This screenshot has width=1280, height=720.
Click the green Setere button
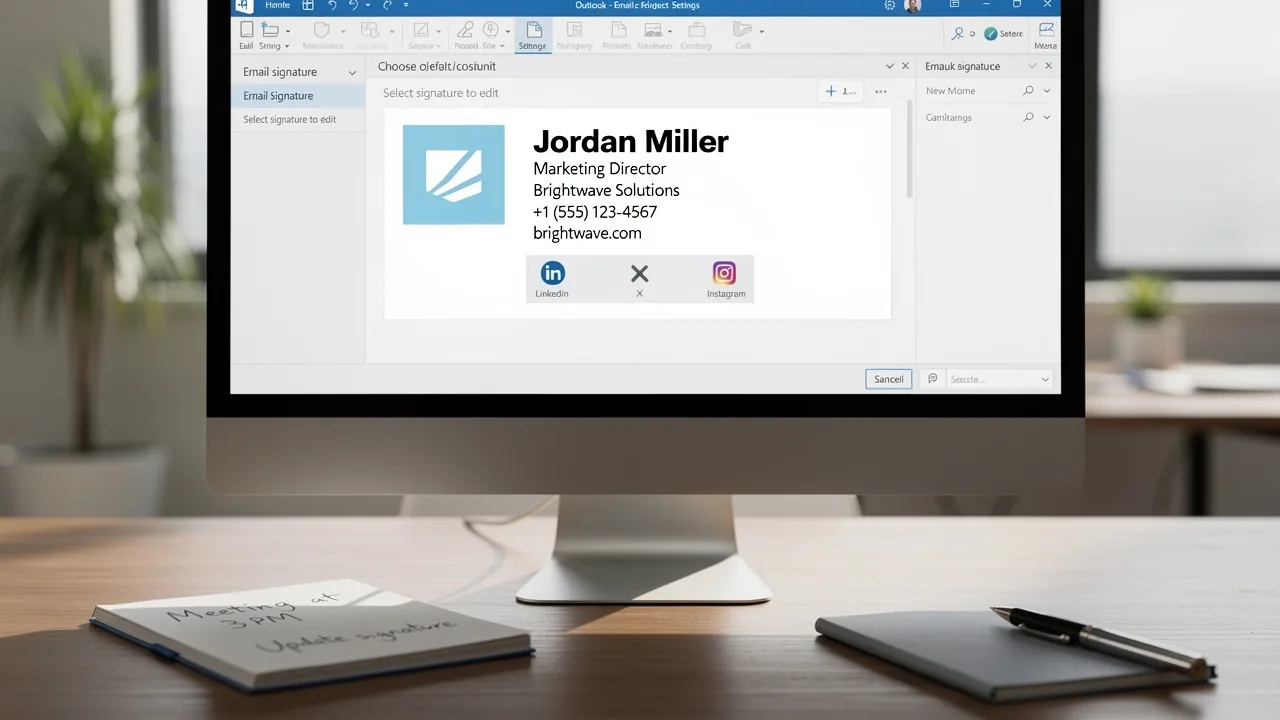point(1004,33)
